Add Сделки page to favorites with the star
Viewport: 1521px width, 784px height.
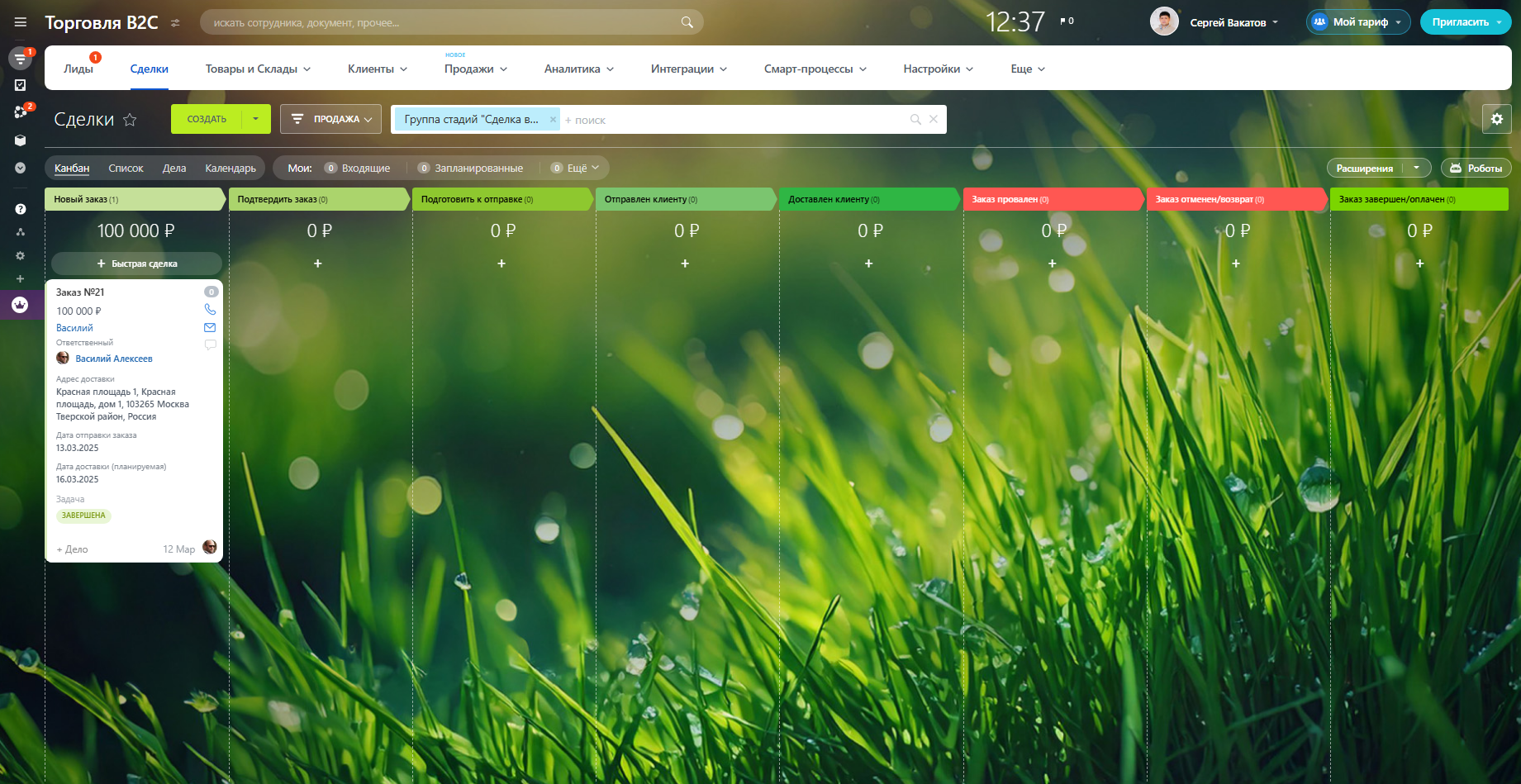pos(130,120)
